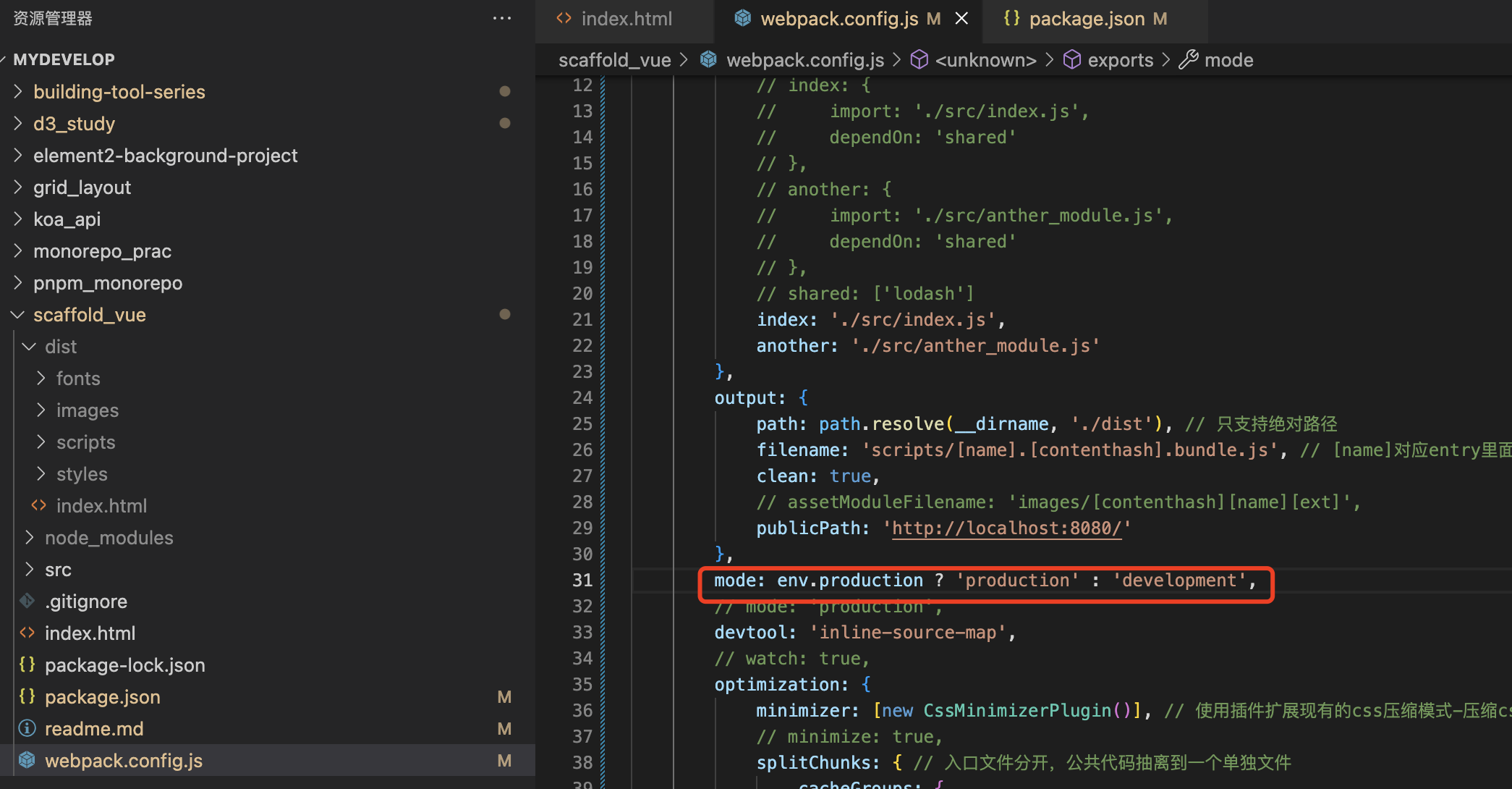Switch to the package.json tab
Screen dimensions: 1512x789
click(x=1087, y=18)
